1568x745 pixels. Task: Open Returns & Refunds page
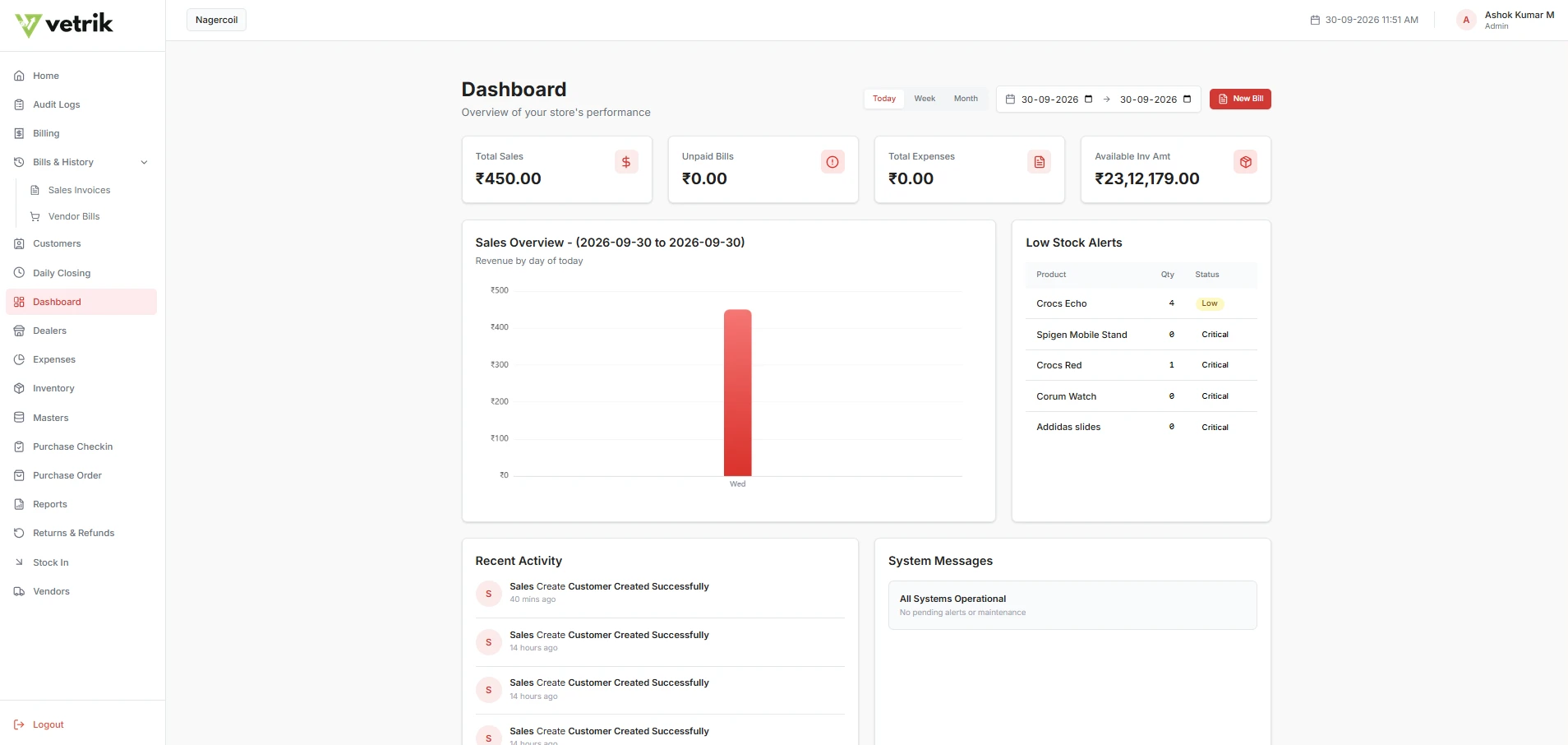click(81, 533)
